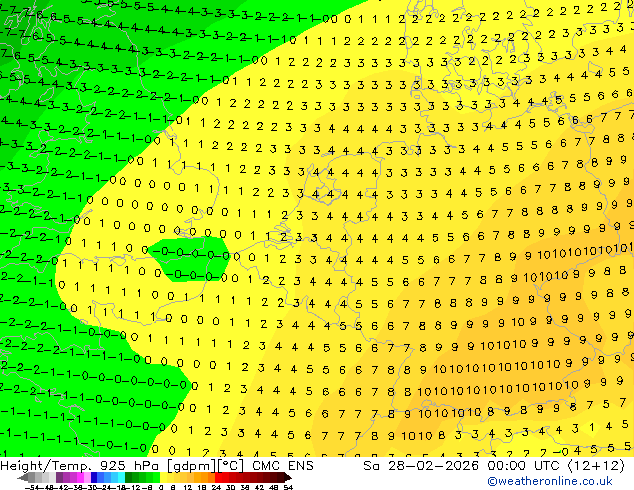
Task: Select the dark blue legend swatch above -30
Action: [x=94, y=477]
